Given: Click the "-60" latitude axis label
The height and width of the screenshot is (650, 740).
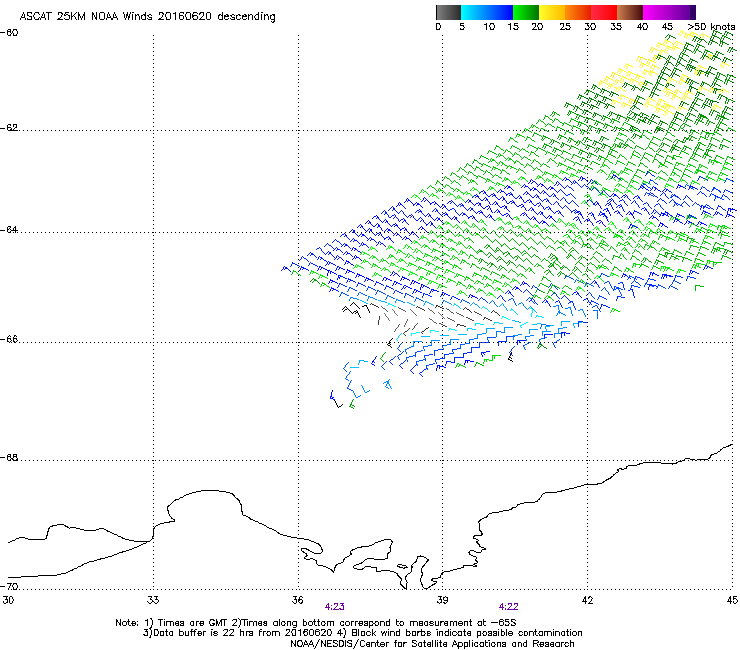Looking at the screenshot, I should (9, 33).
